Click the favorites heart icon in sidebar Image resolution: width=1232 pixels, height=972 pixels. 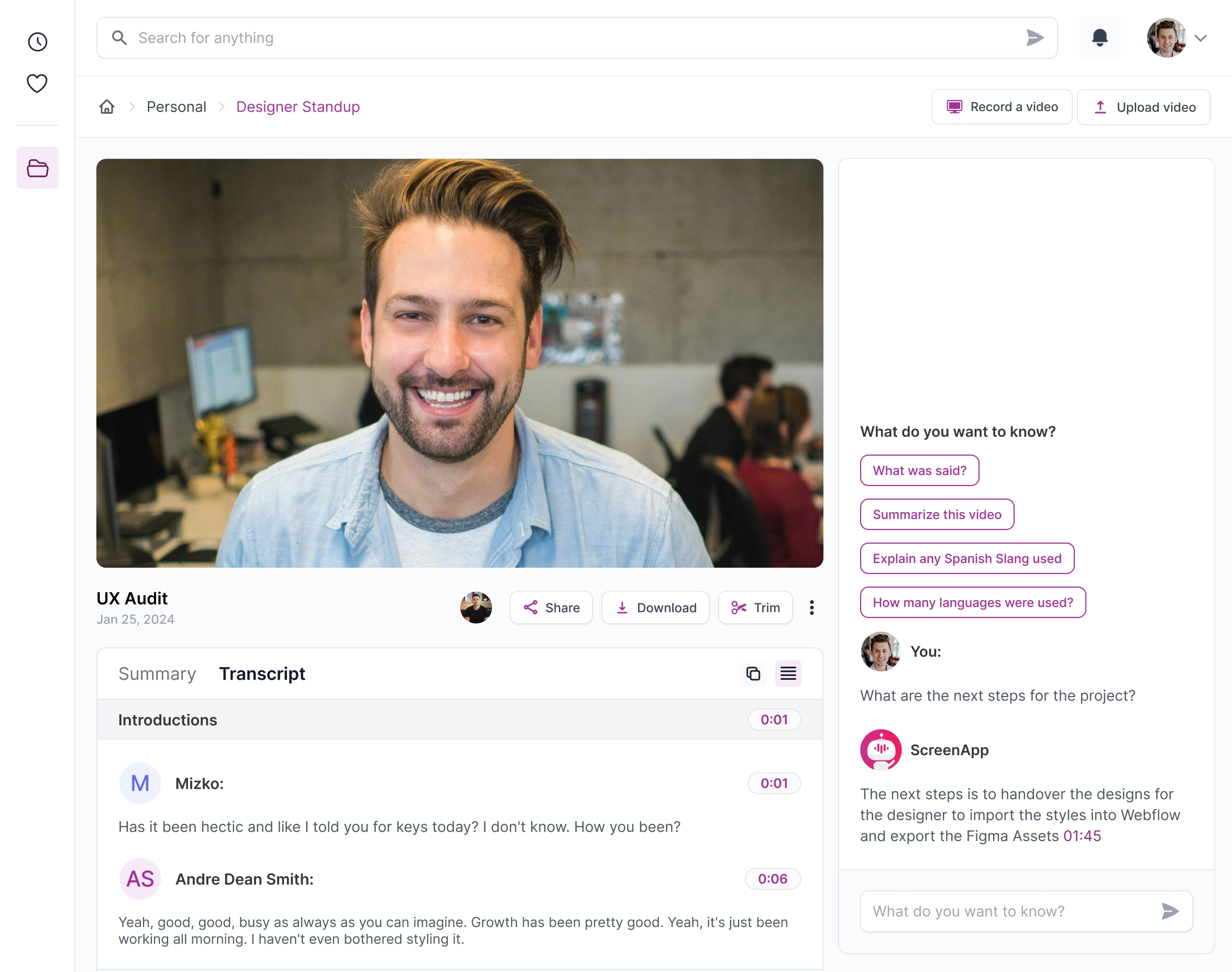37,84
